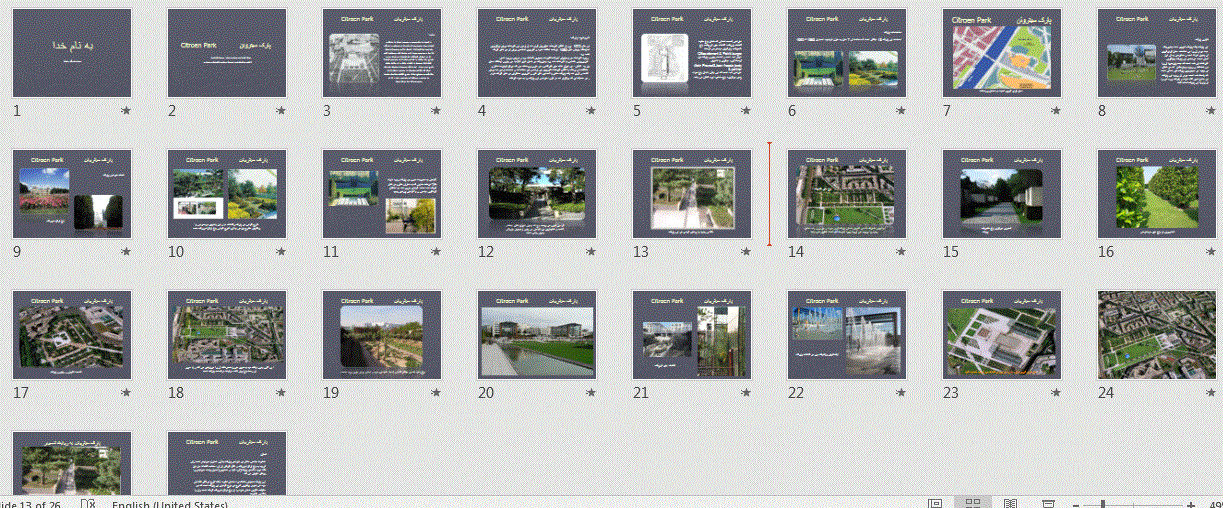Viewport: 1223px width, 508px height.
Task: Click the transition star icon under slide 21
Action: point(746,393)
